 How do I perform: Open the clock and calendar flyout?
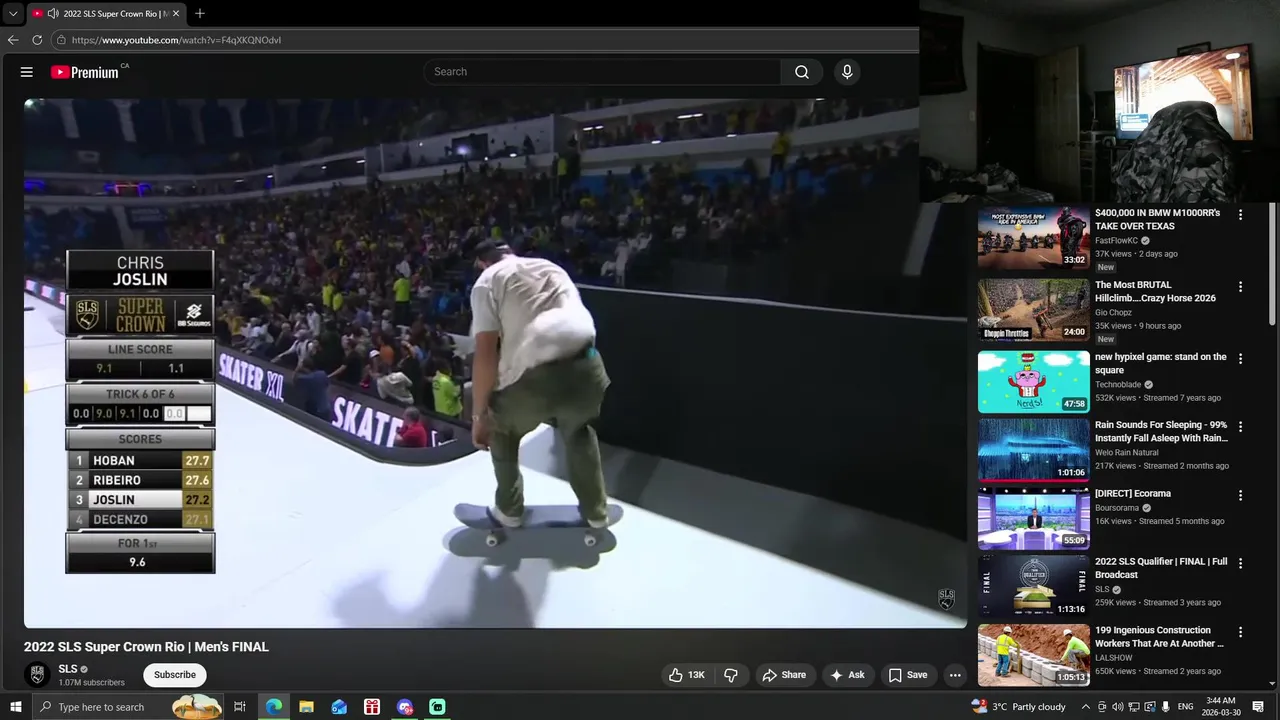(1221, 707)
